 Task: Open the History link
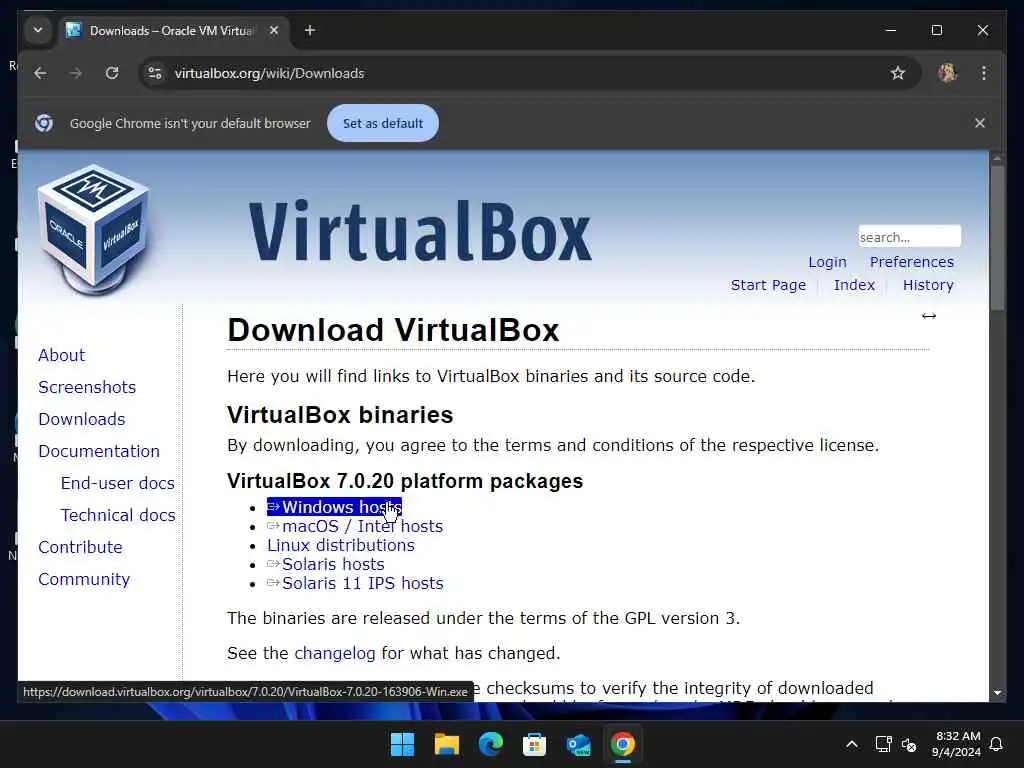928,285
